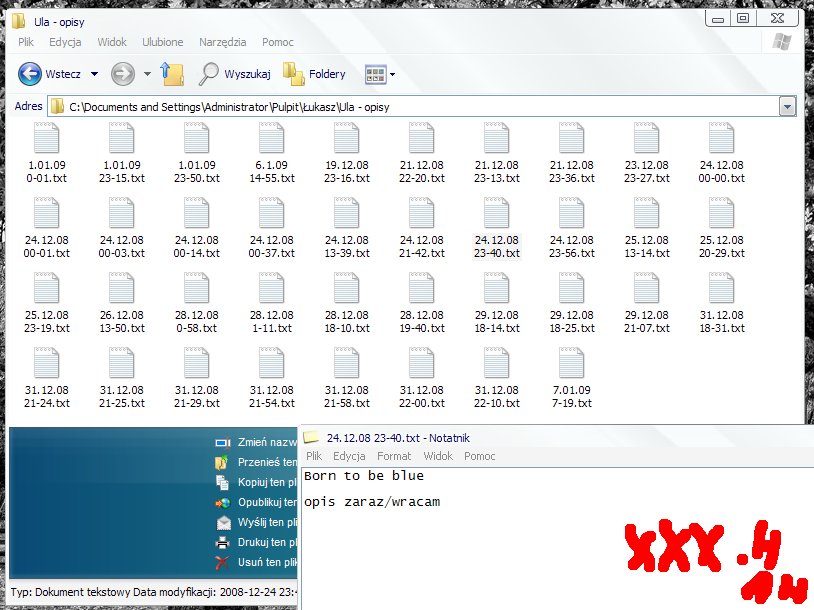
Task: Open the Format menu in Notatnik
Action: [394, 456]
